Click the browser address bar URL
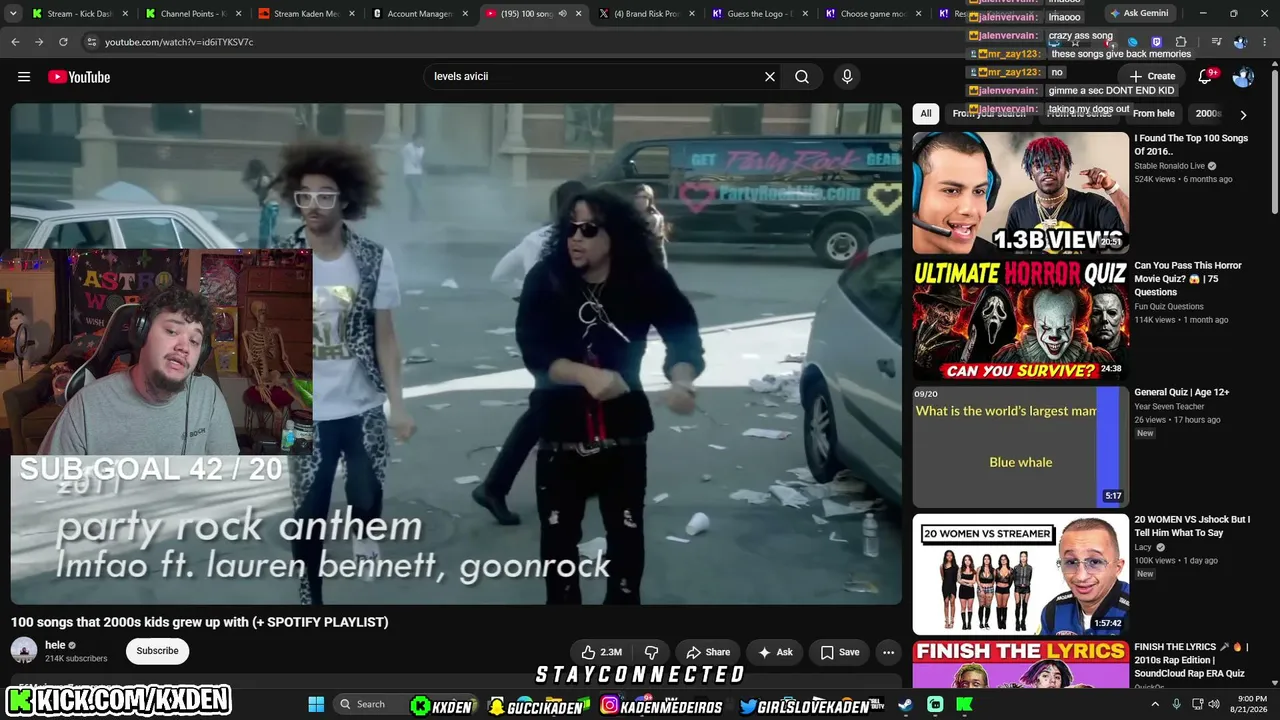Screen dimensions: 1280x720 tap(179, 42)
